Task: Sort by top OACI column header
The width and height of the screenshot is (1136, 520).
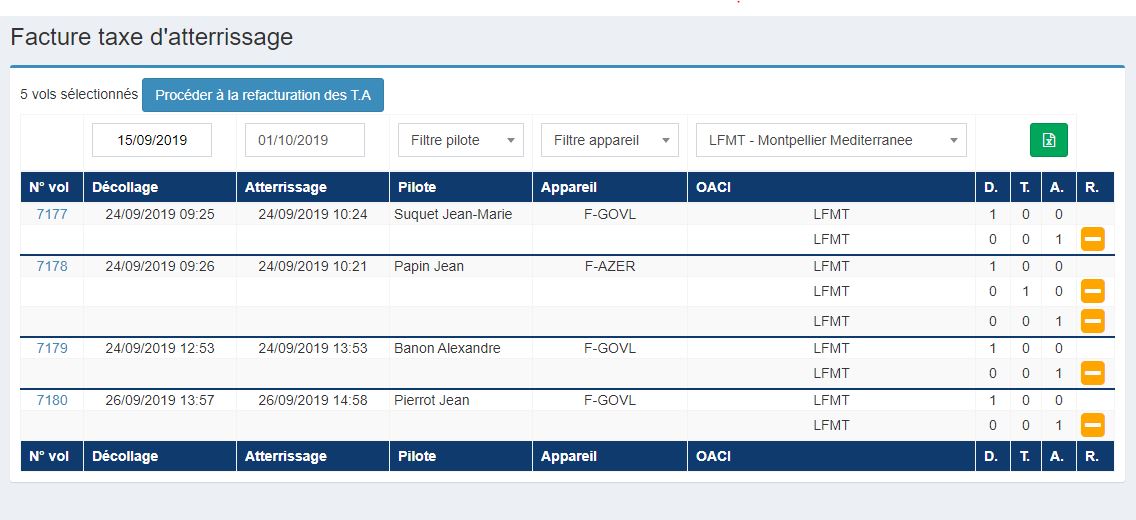Action: click(x=831, y=187)
